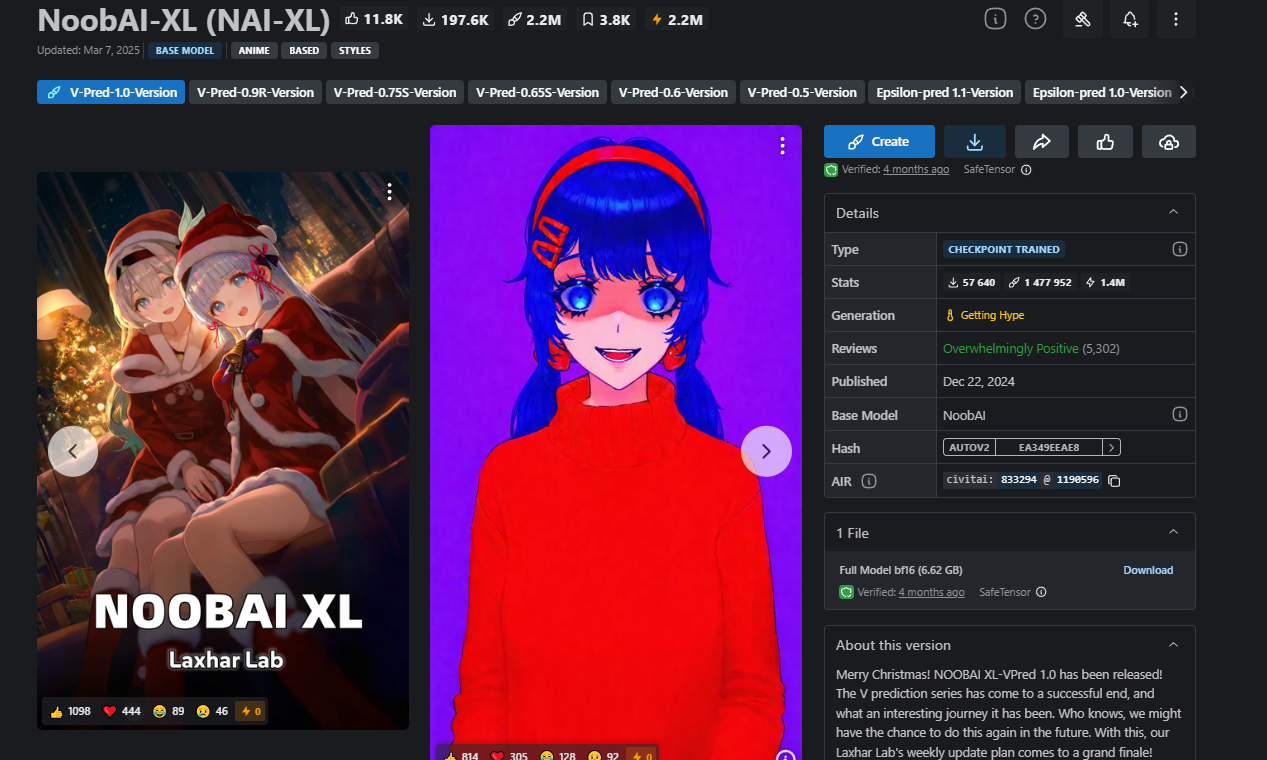Click the 2.2M lightning buzz stat badge
Screen dimensions: 1267x760
[x=676, y=19]
